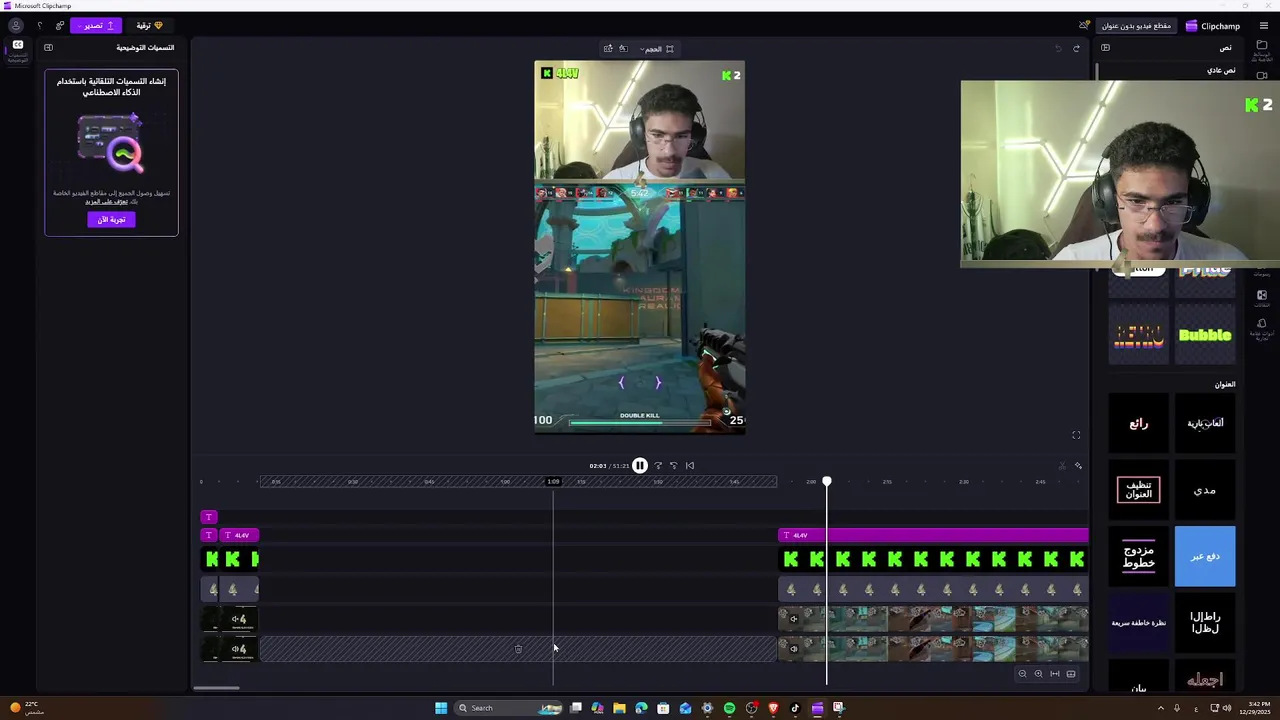Select the Bubble text style
The height and width of the screenshot is (720, 1280).
pos(1205,335)
